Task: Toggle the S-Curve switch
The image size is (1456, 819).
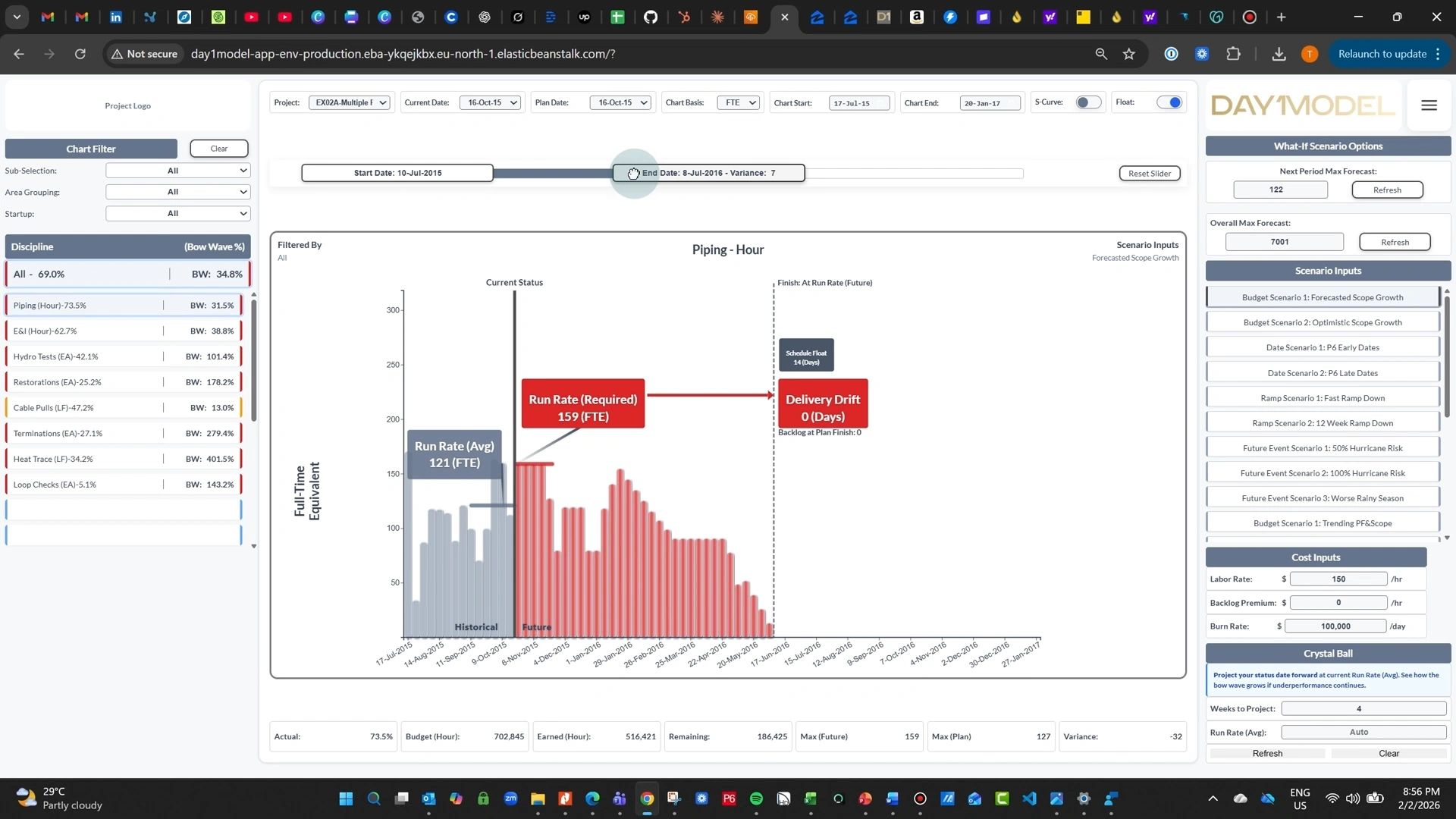Action: point(1088,102)
